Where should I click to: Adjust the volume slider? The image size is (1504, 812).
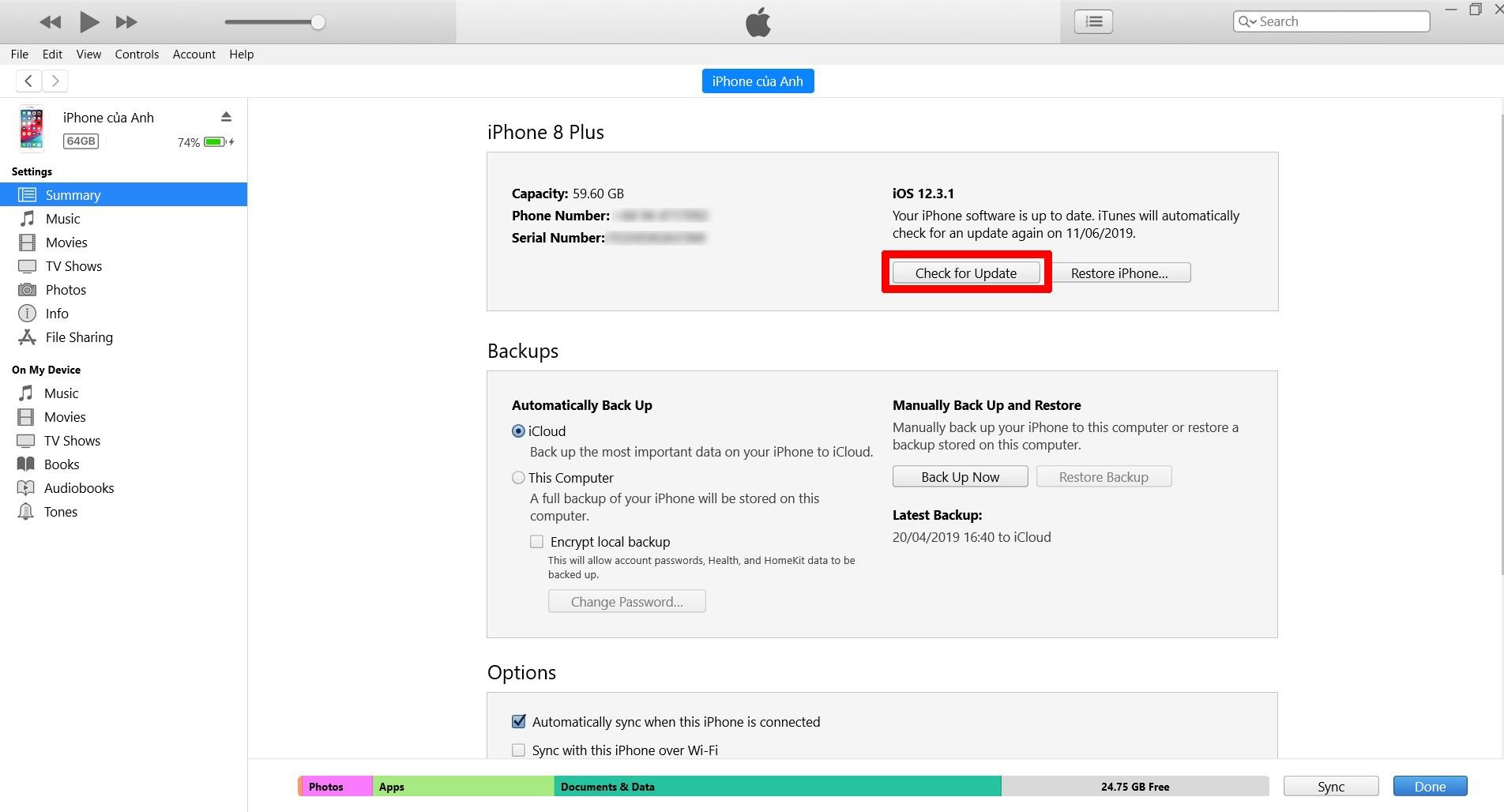pos(318,23)
